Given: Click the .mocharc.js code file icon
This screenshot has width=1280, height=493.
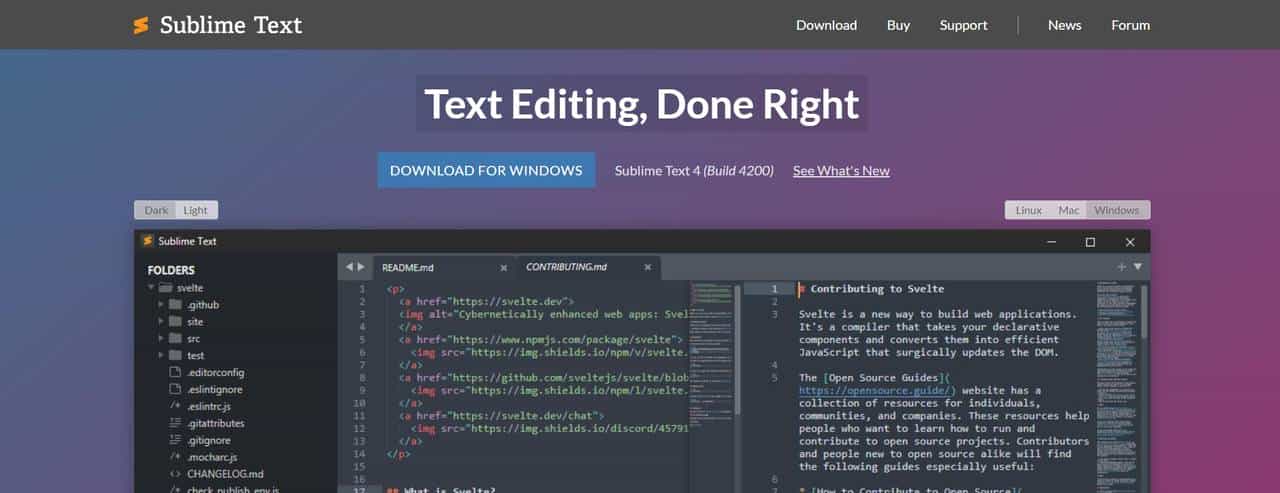Looking at the screenshot, I should [x=175, y=457].
